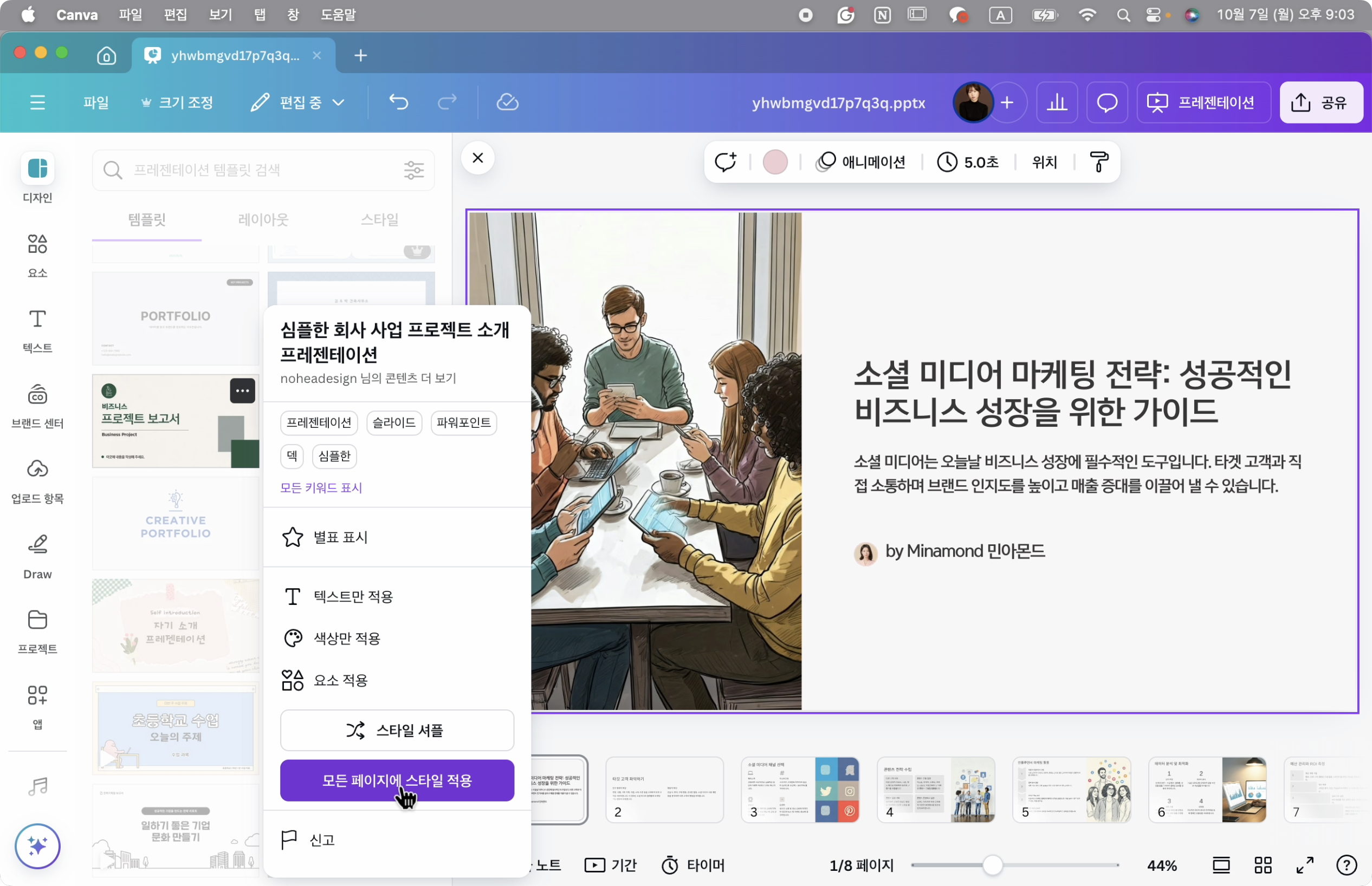Viewport: 1372px width, 886px height.
Task: Open the help question mark button
Action: click(x=1347, y=865)
